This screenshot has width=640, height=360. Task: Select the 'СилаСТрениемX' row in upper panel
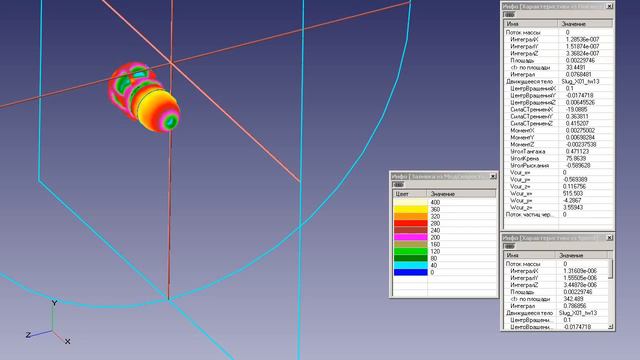pyautogui.click(x=558, y=109)
